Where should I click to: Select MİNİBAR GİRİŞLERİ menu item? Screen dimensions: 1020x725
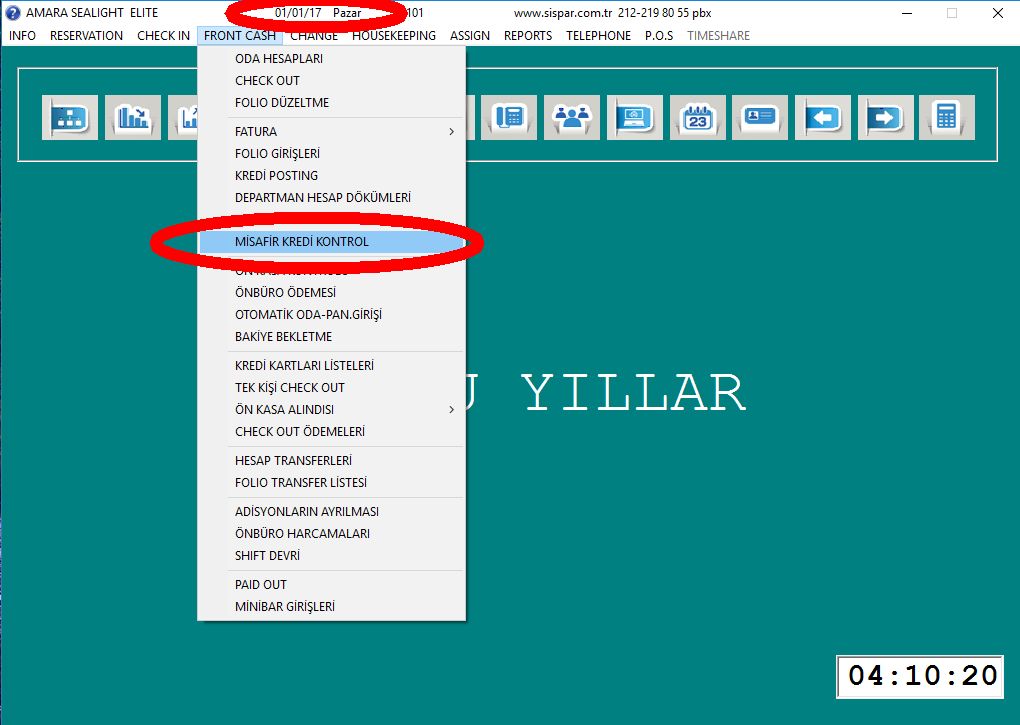(x=284, y=606)
